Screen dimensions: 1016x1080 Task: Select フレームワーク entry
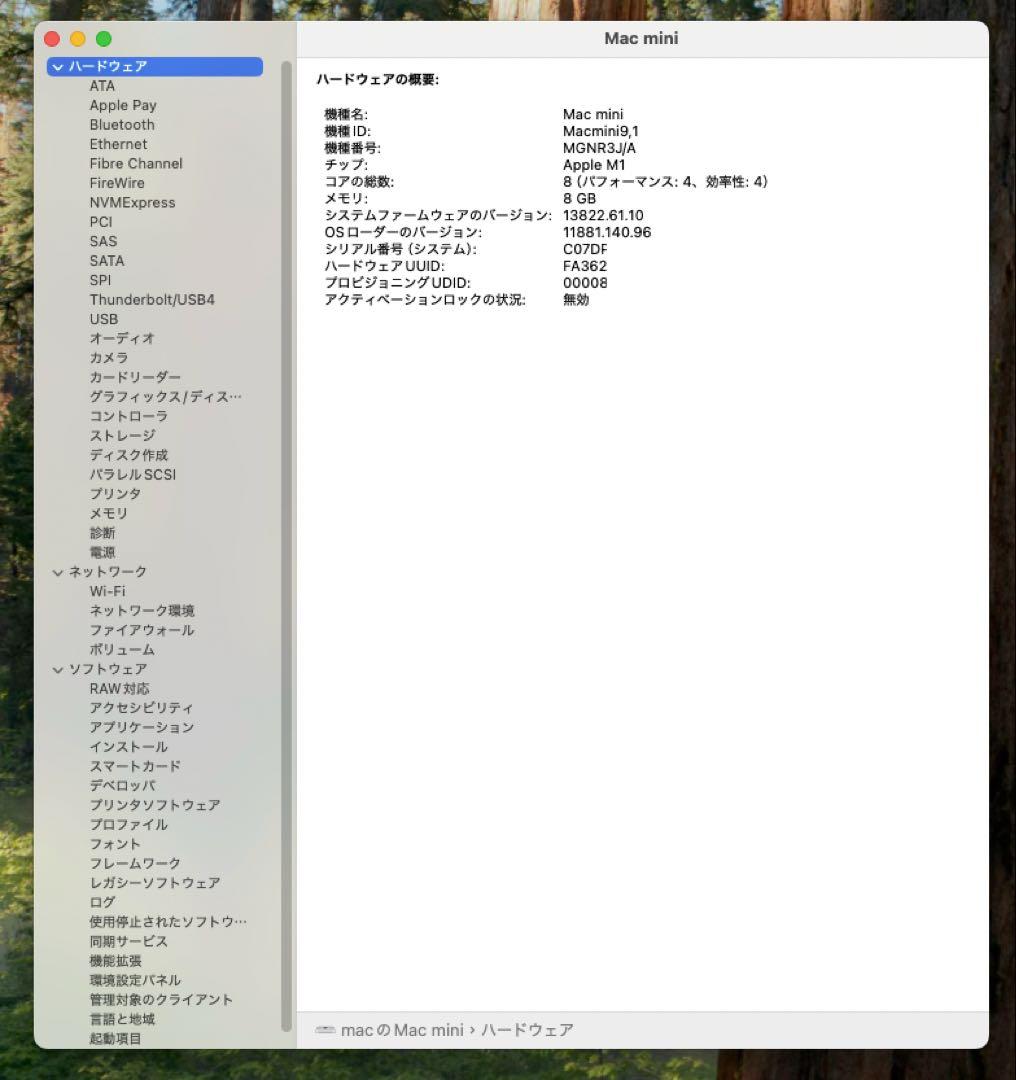135,863
